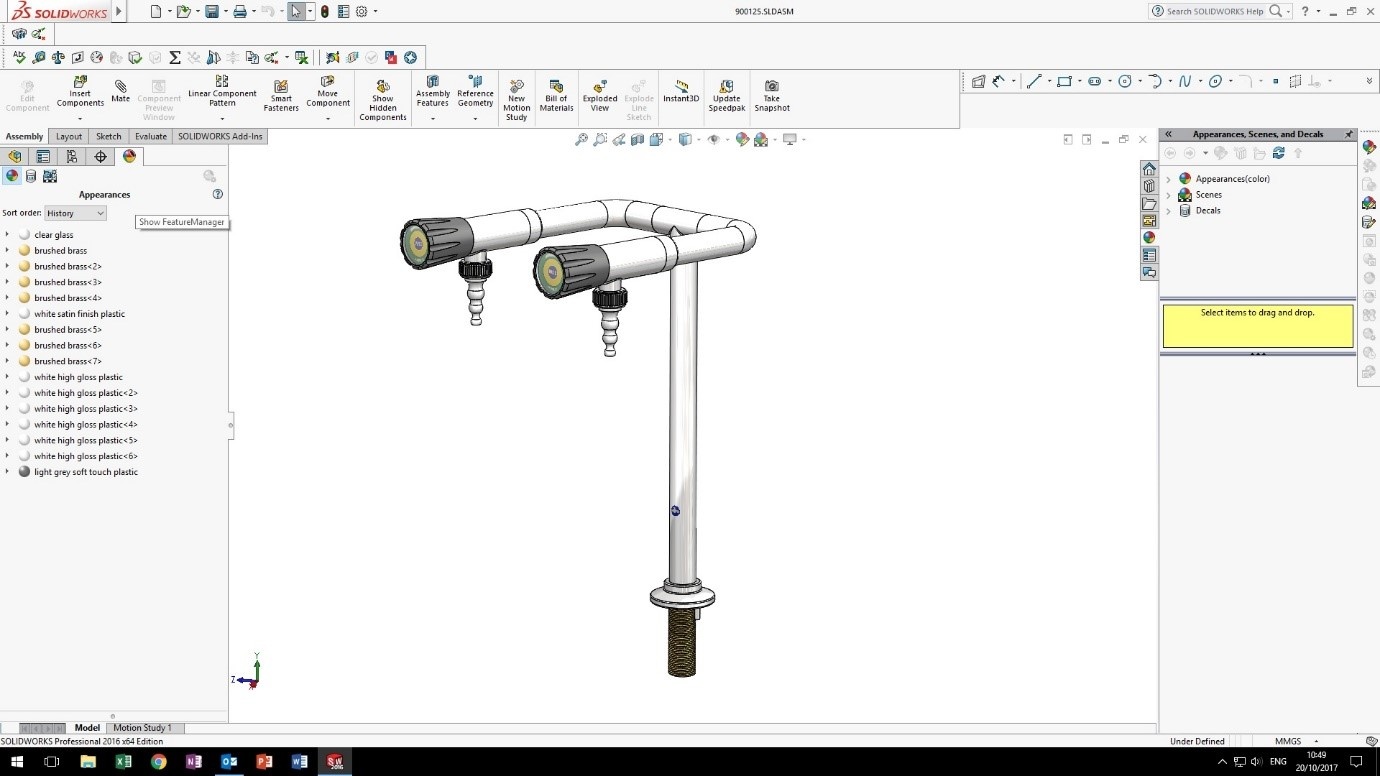Image resolution: width=1380 pixels, height=776 pixels.
Task: Toggle Hide/Show Items eye icon
Action: pyautogui.click(x=714, y=140)
